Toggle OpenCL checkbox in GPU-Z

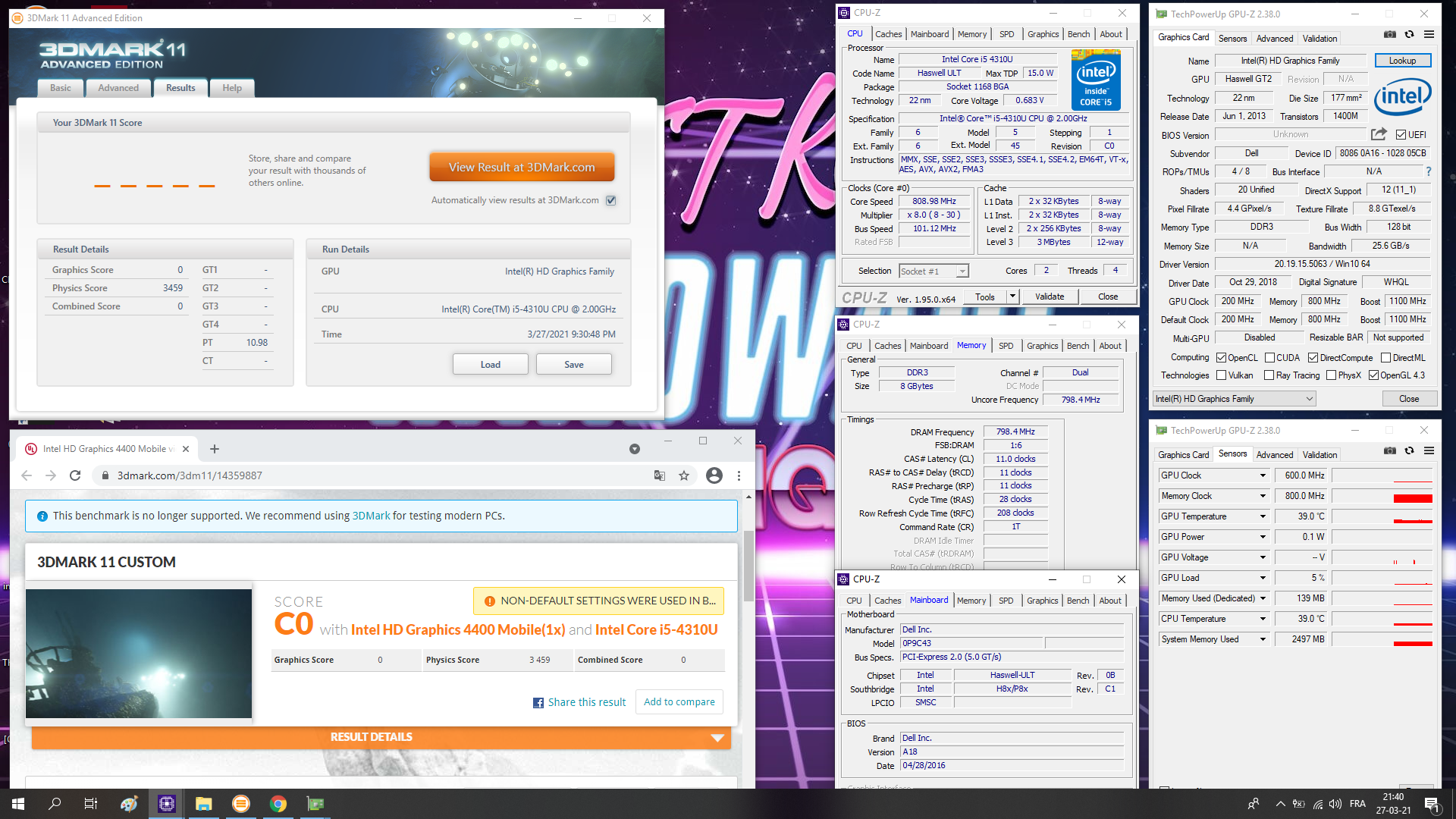1221,358
